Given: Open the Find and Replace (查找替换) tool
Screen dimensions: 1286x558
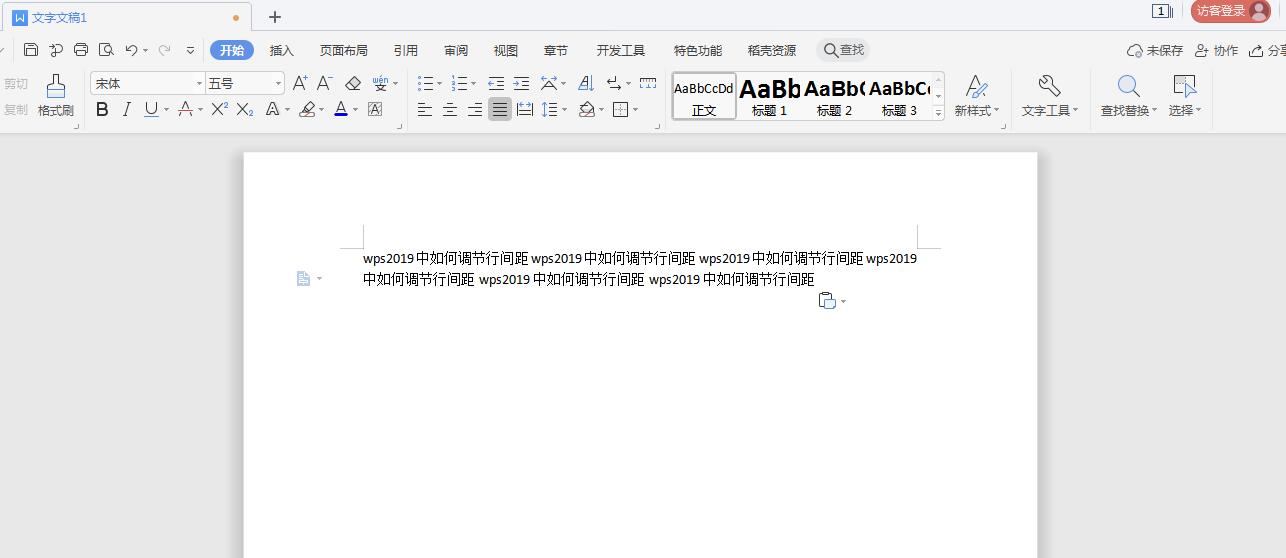Looking at the screenshot, I should click(1128, 96).
